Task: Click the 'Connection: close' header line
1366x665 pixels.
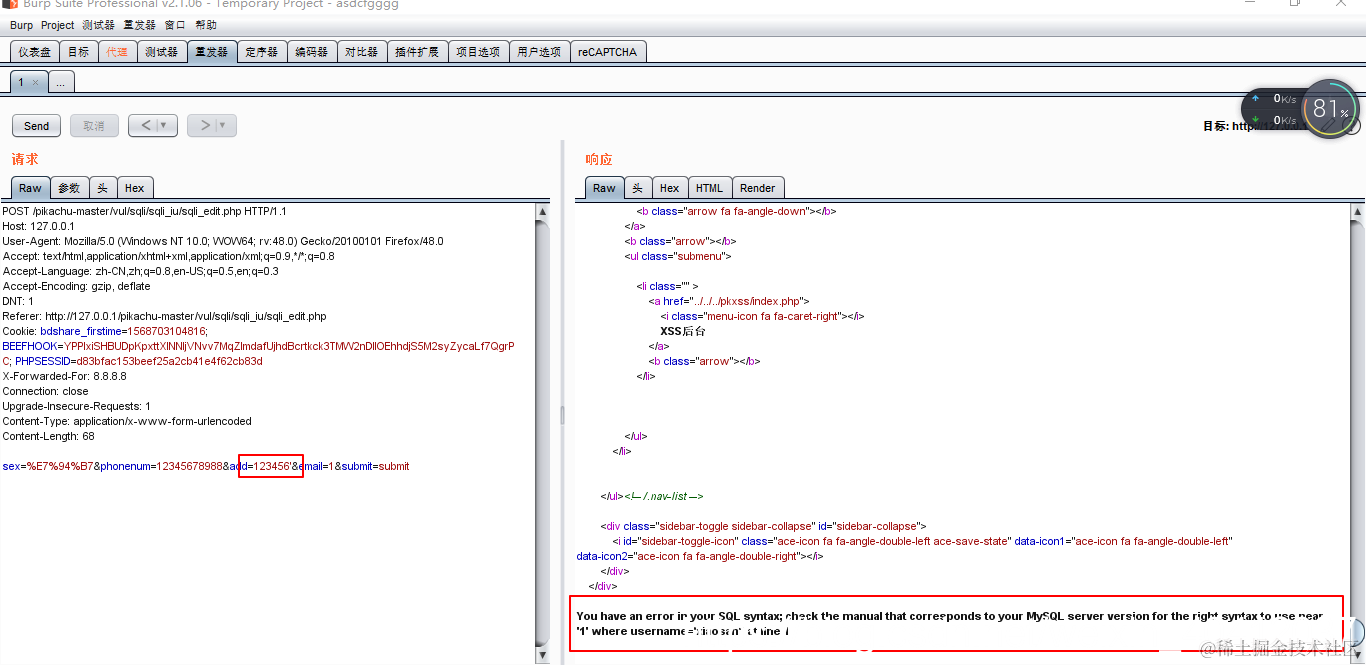Action: [x=45, y=391]
